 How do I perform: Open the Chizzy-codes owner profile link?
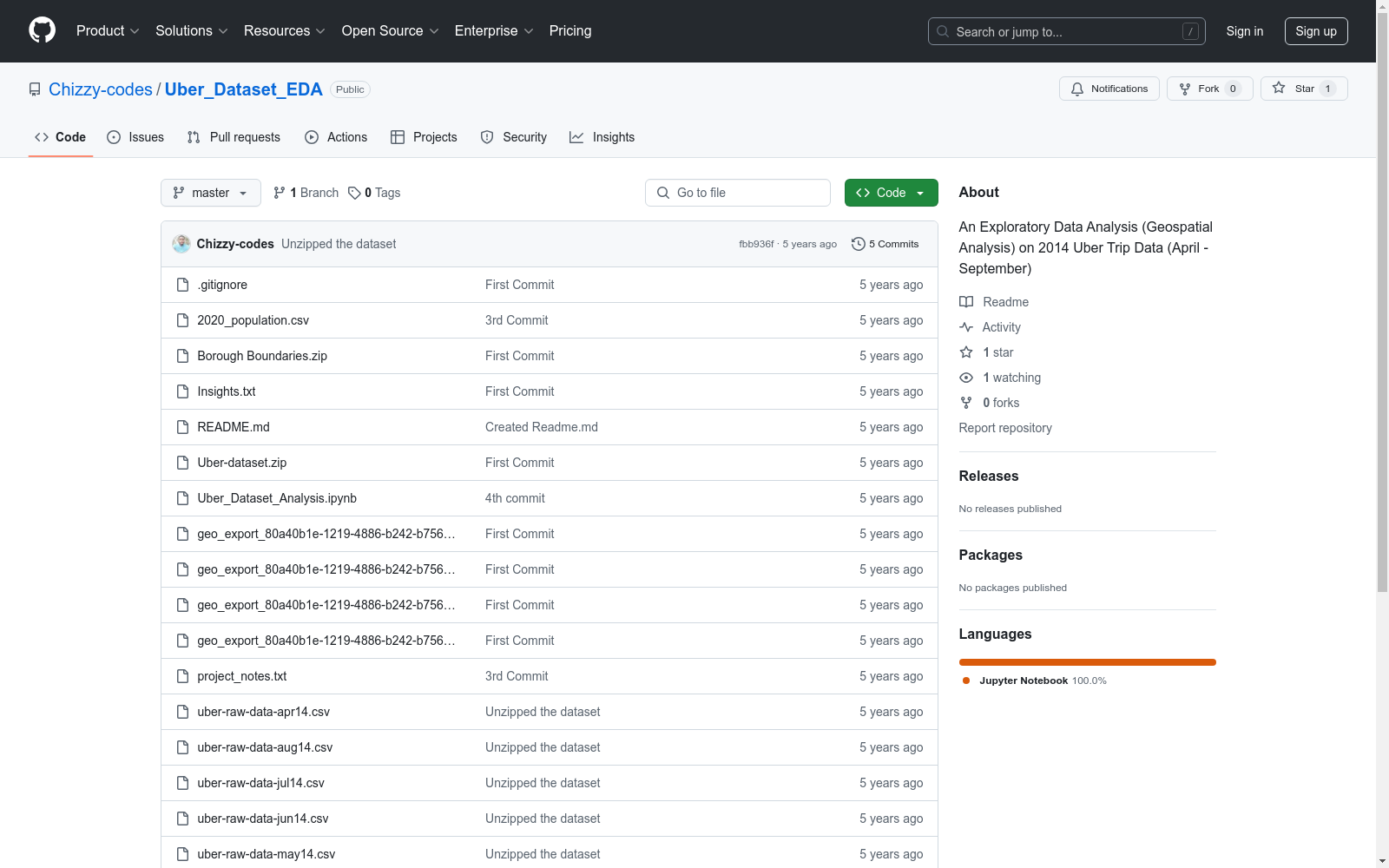click(x=101, y=89)
